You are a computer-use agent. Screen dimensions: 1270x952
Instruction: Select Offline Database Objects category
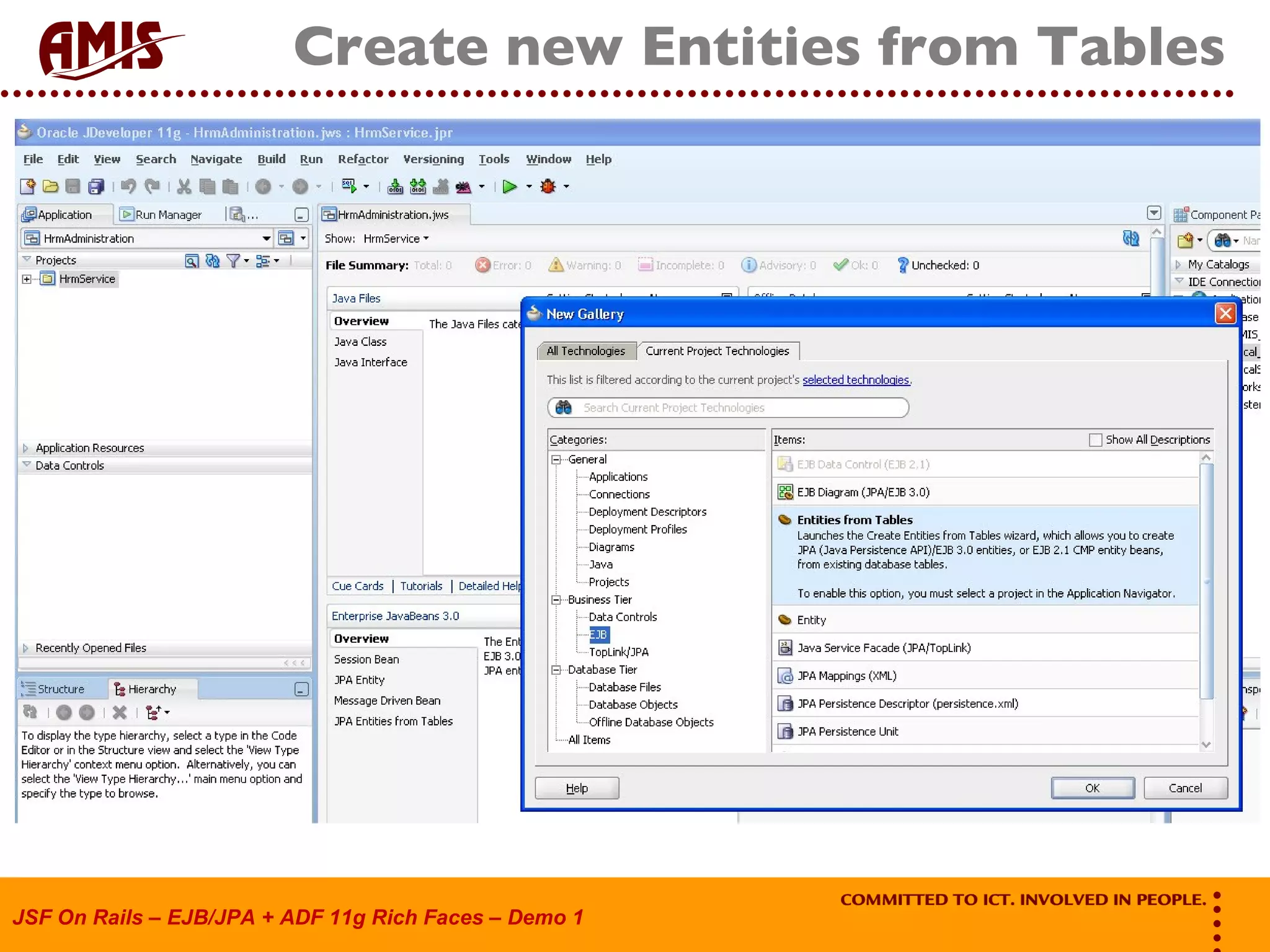click(651, 722)
